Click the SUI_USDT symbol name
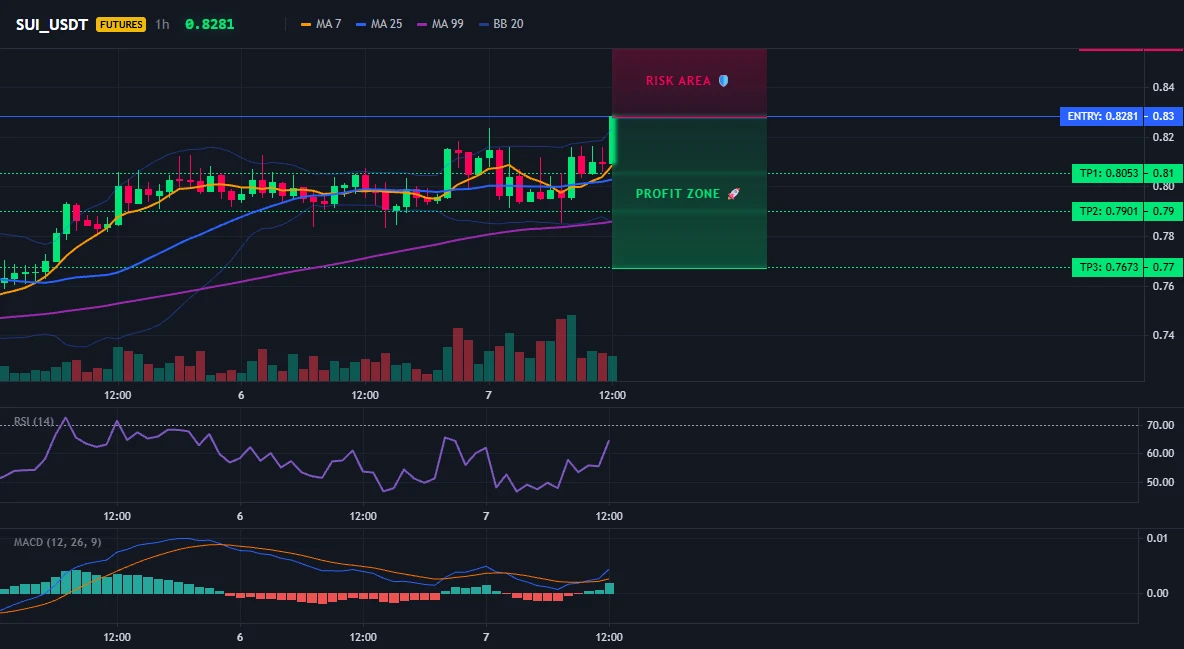Image resolution: width=1184 pixels, height=649 pixels. [x=51, y=24]
